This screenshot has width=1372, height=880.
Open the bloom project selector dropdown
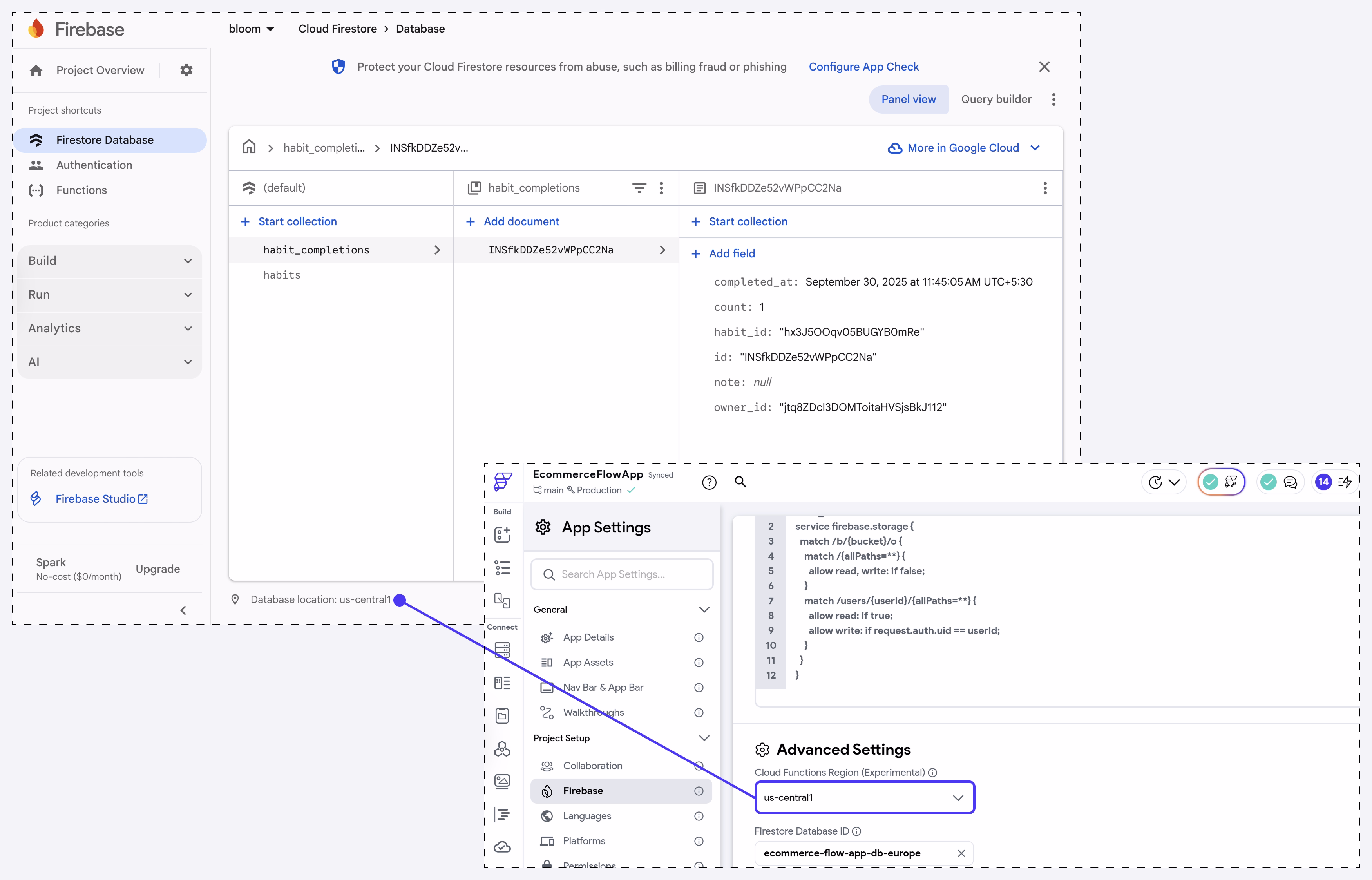[x=252, y=29]
